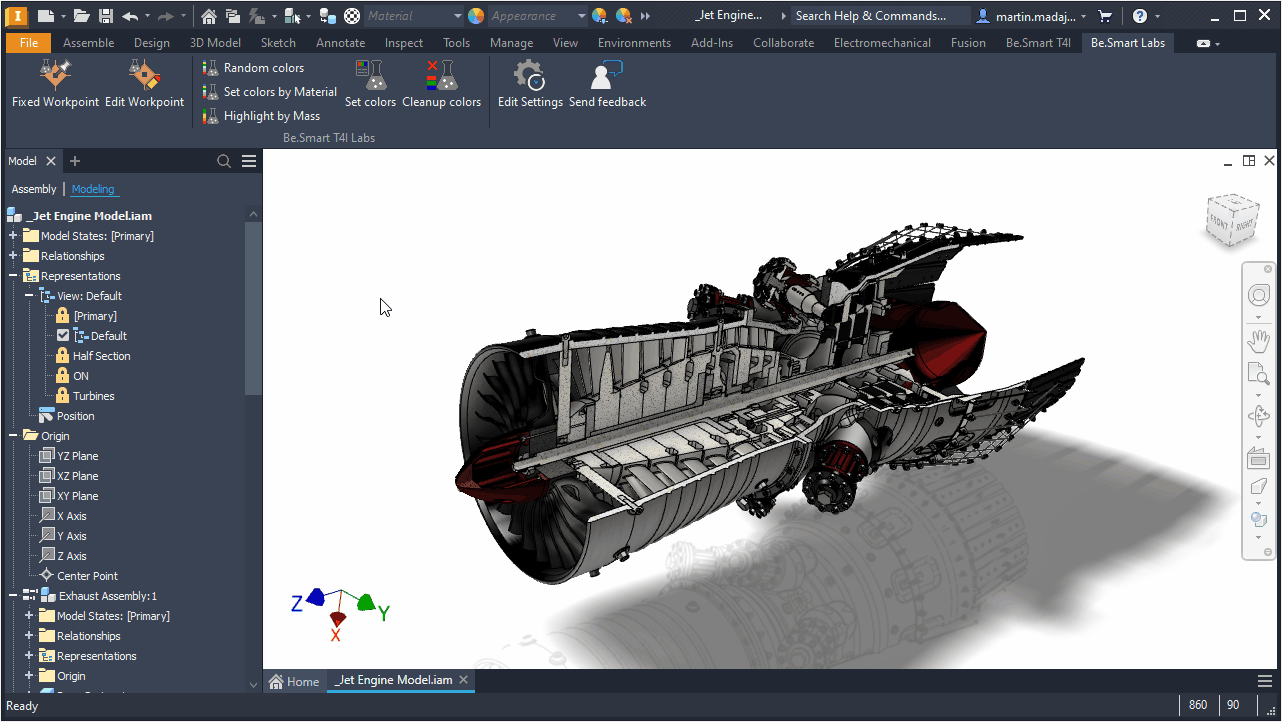Click the ViewCube in the viewport
The image size is (1282, 722).
(x=1230, y=221)
